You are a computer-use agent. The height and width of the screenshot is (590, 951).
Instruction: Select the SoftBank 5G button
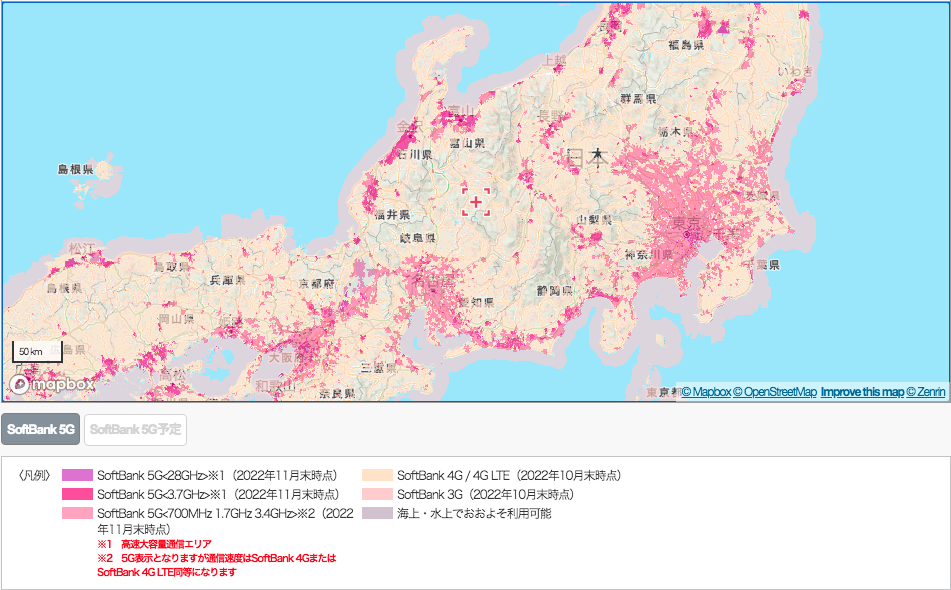(38, 430)
